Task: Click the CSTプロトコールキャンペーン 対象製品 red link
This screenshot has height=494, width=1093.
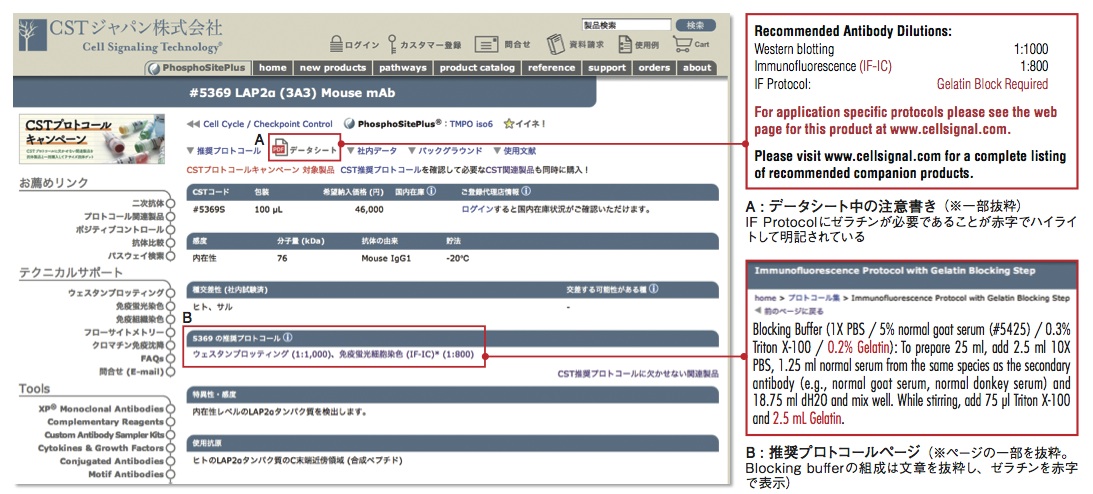Action: point(261,169)
